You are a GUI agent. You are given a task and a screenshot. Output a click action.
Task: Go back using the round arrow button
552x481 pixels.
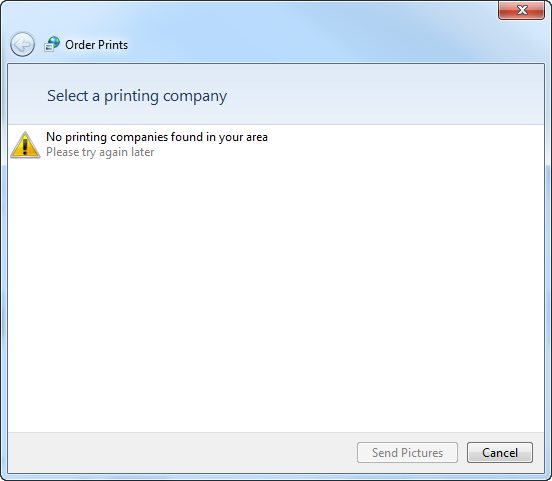(22, 44)
